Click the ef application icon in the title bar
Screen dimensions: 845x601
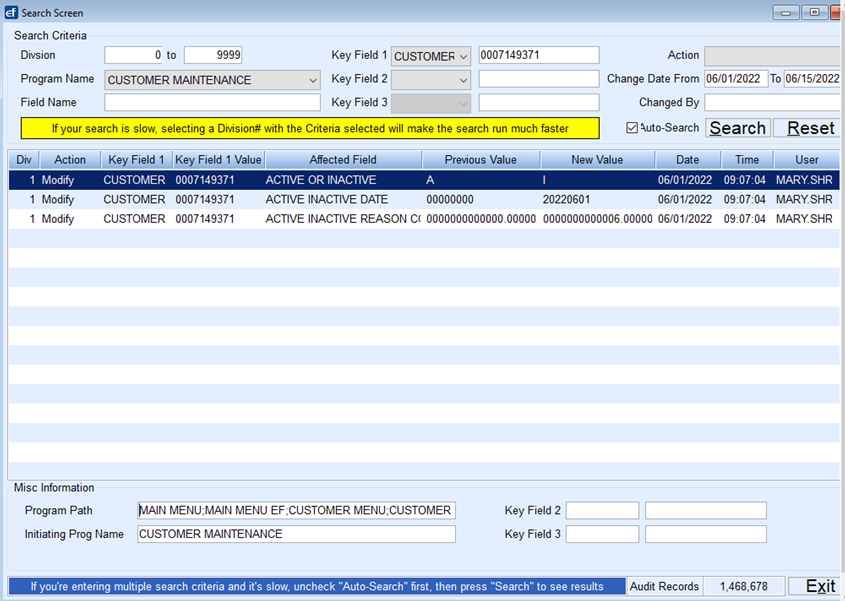point(10,12)
